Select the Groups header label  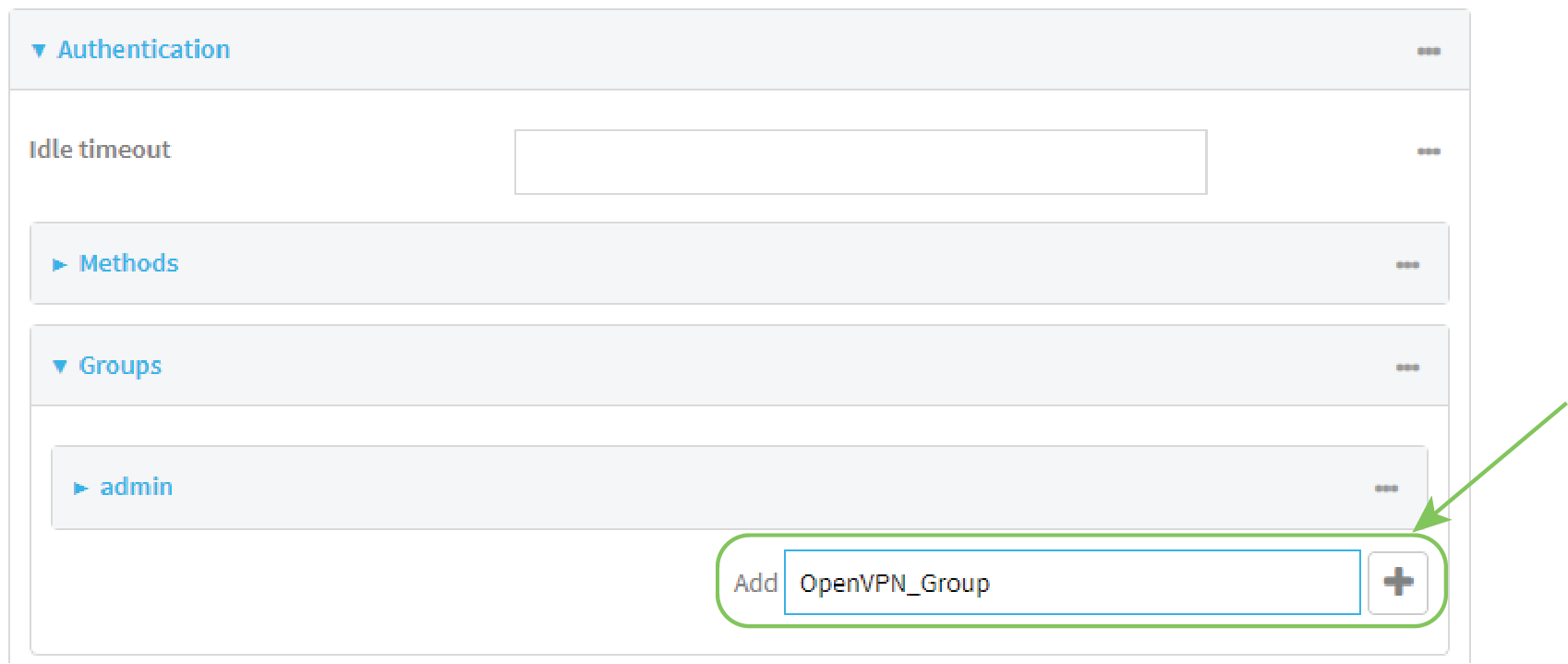[120, 366]
